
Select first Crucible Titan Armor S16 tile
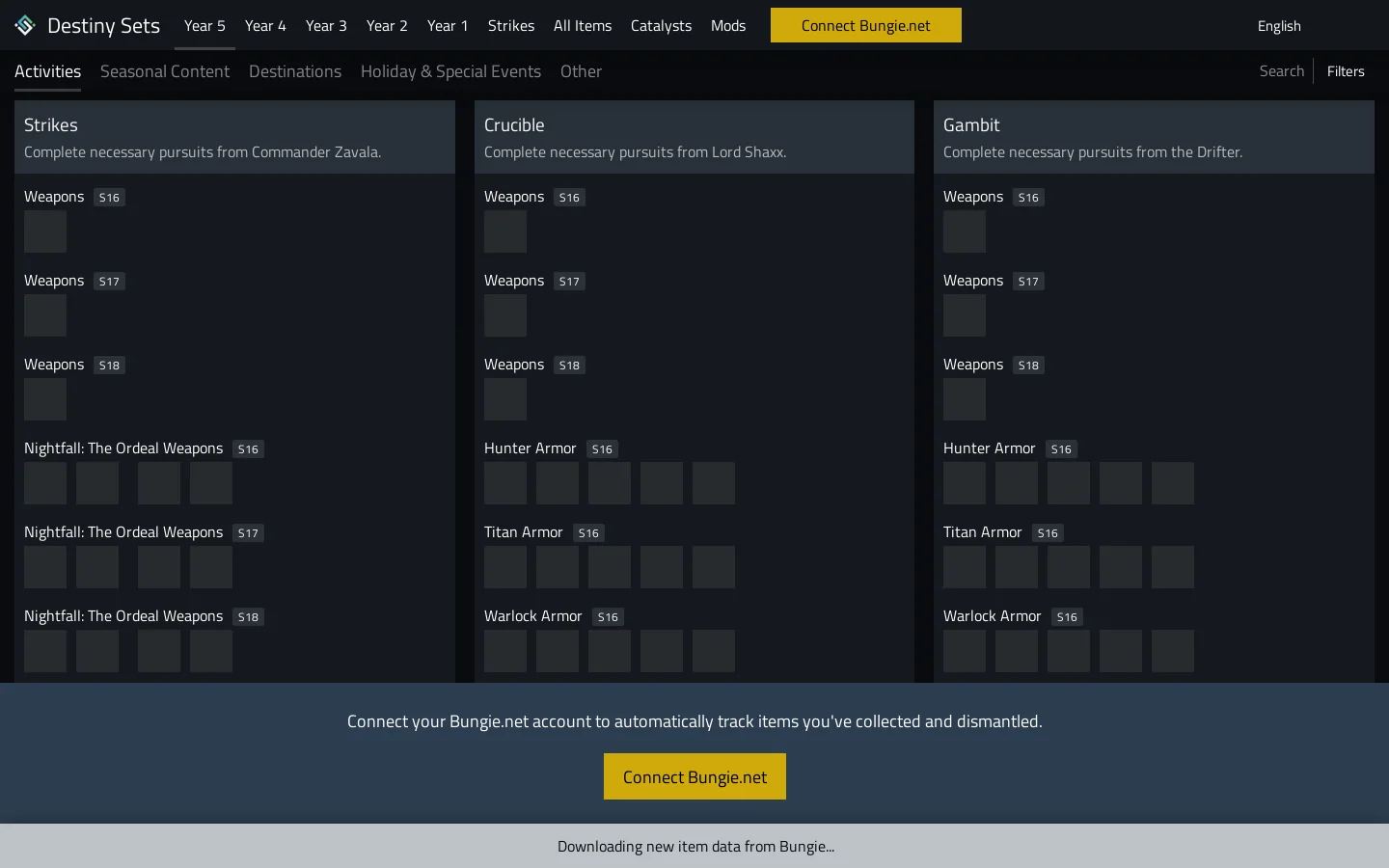click(x=505, y=567)
